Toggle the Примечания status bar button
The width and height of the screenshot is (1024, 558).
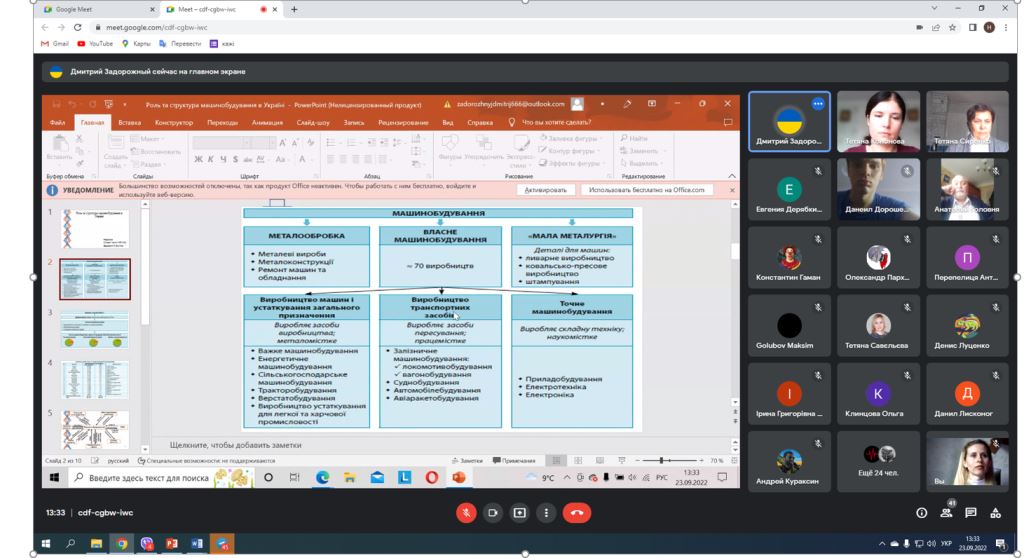coord(514,461)
